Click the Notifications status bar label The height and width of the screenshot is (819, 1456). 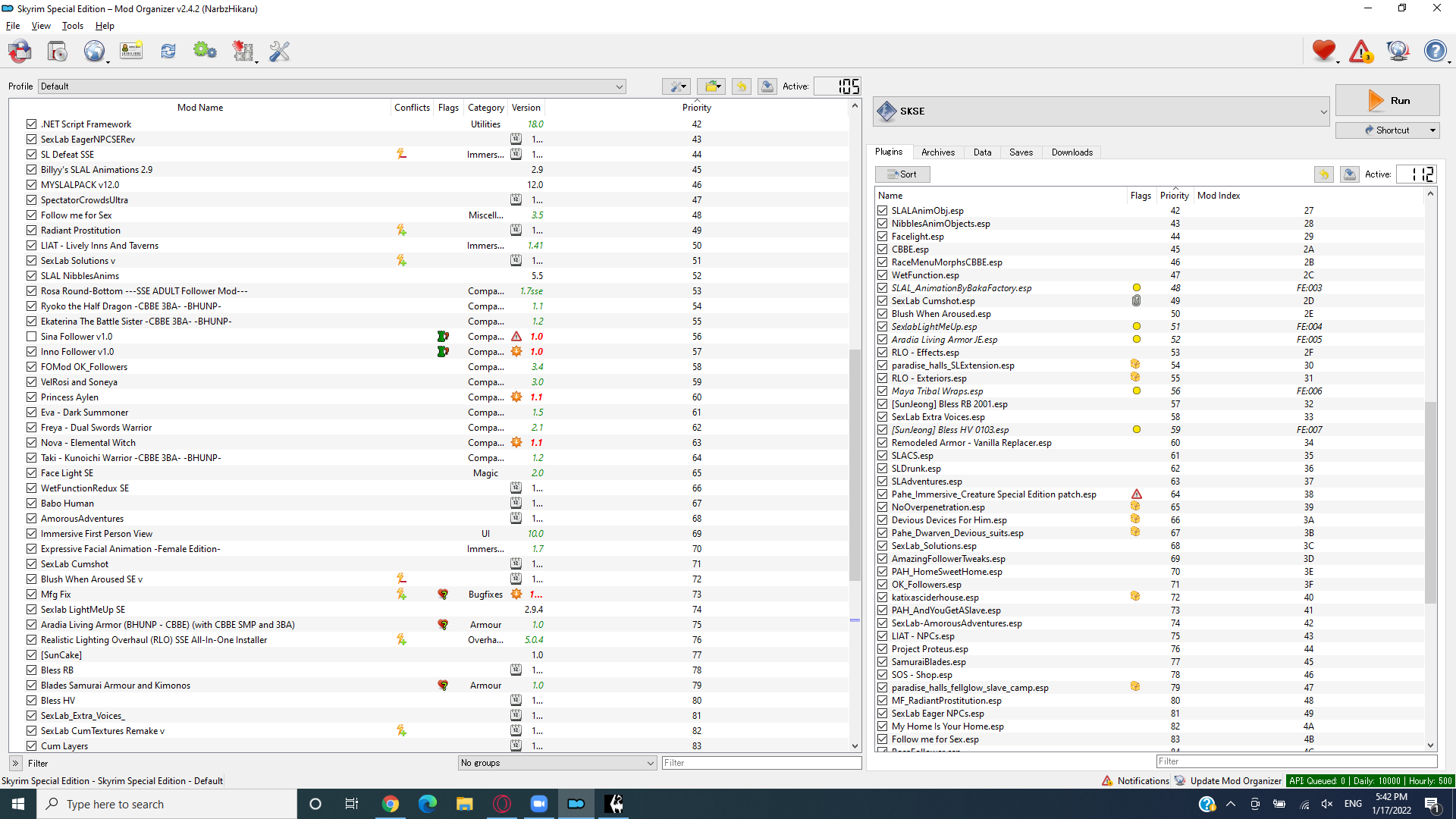(1143, 780)
